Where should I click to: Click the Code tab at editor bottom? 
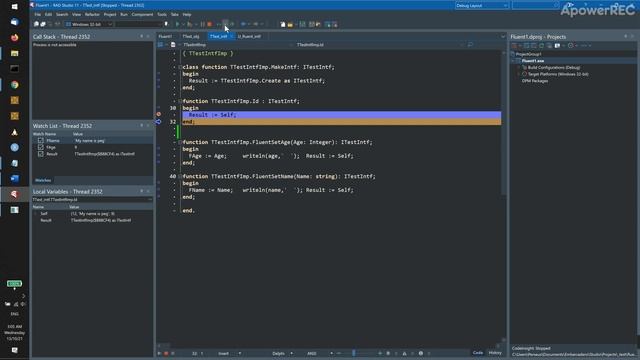478,353
